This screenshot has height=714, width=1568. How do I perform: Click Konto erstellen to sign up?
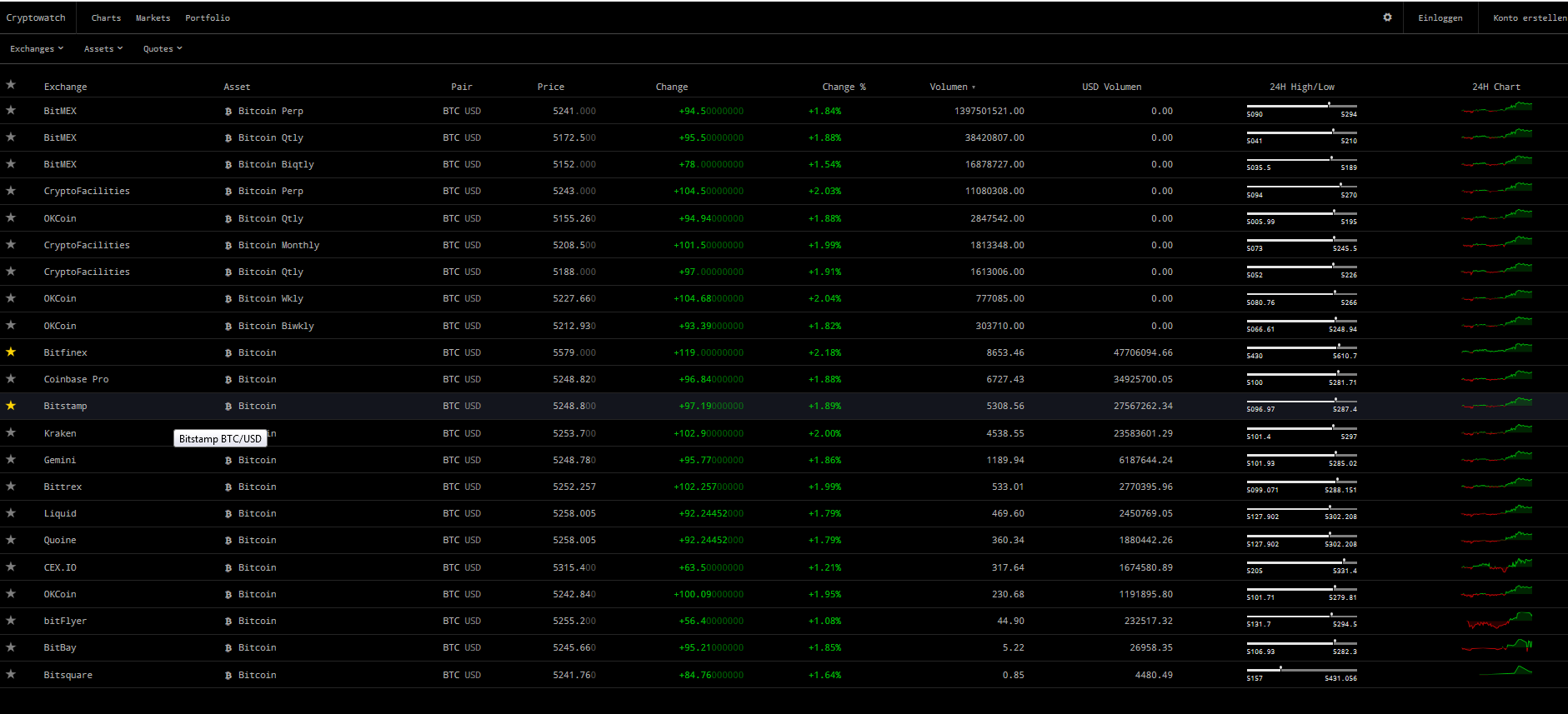1530,17
